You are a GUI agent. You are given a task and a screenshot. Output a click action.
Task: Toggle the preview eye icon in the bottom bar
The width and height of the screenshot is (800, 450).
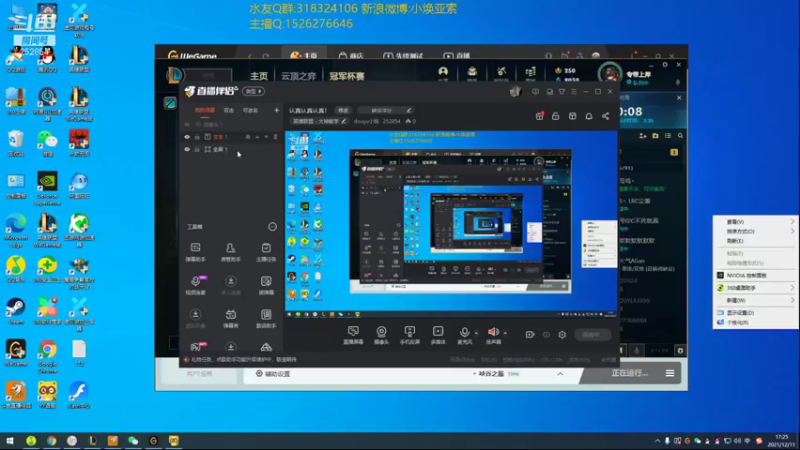[546, 335]
